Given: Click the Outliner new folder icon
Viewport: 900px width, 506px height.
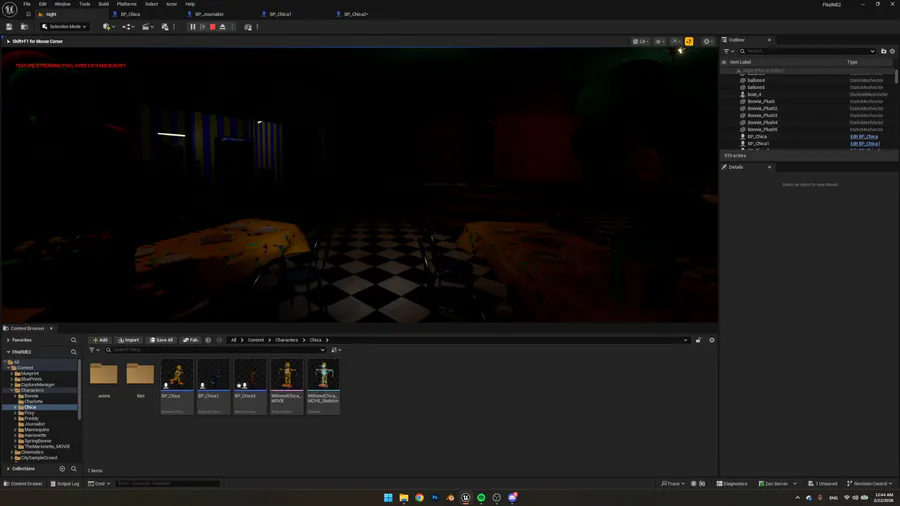Looking at the screenshot, I should click(883, 51).
